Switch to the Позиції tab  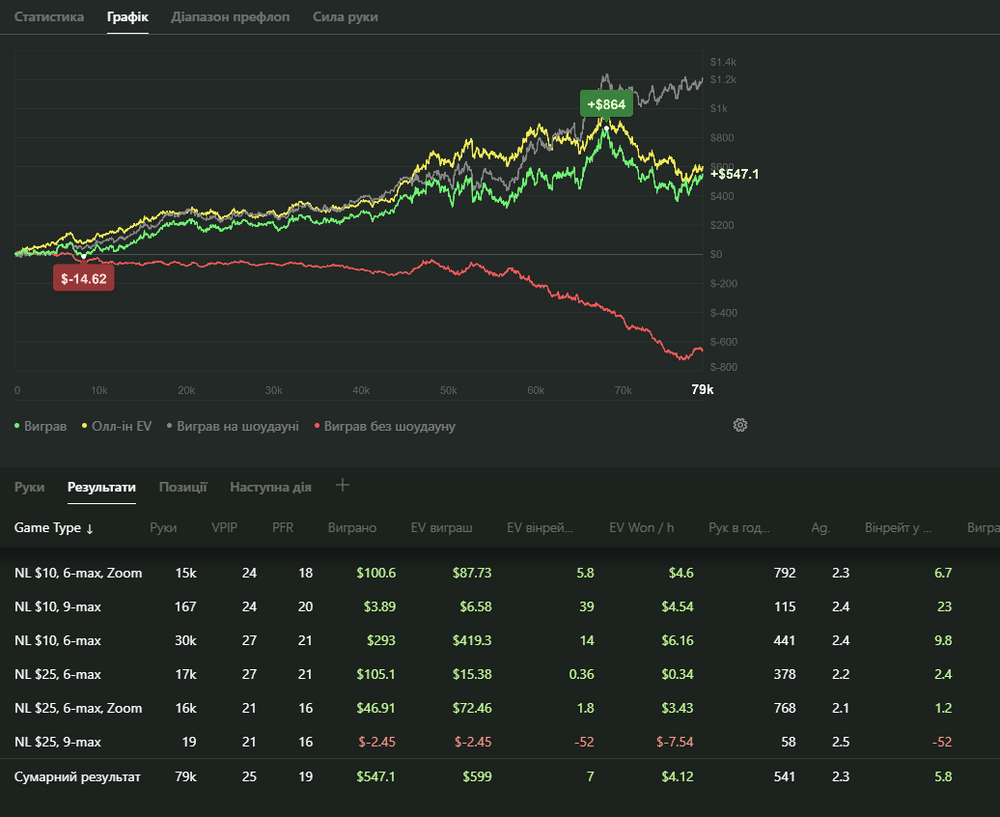[x=183, y=487]
